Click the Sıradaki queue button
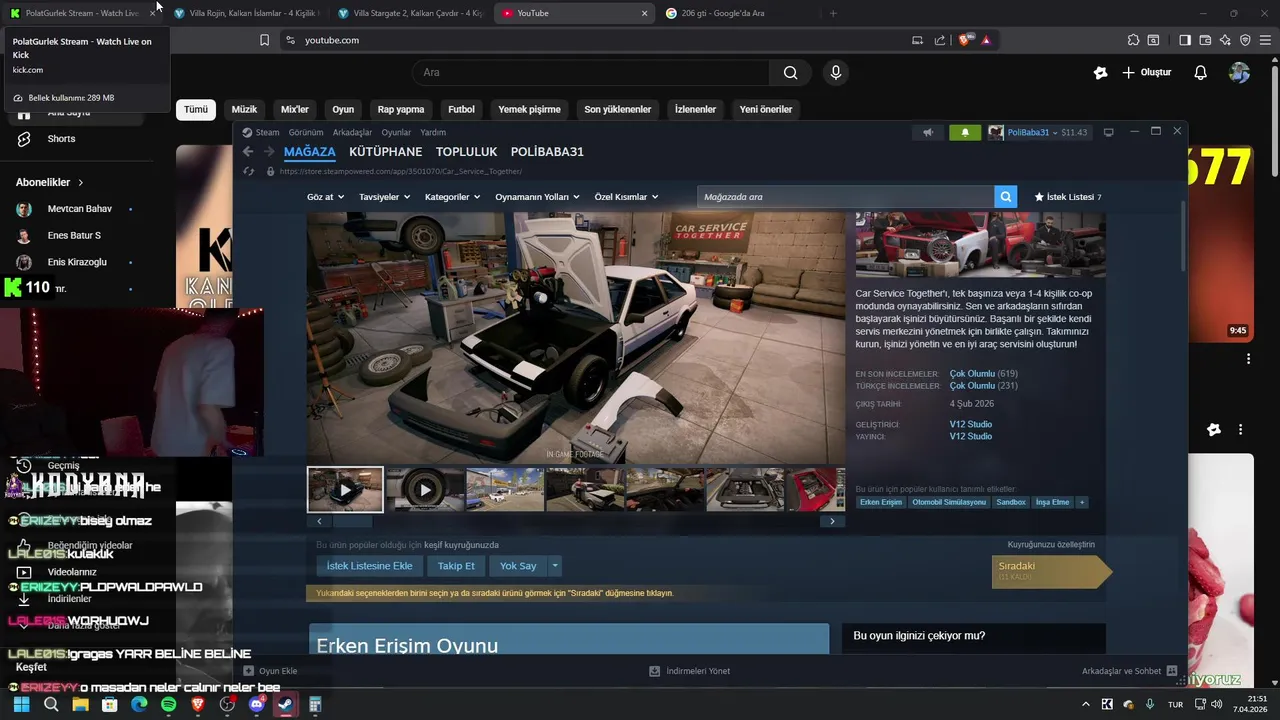 pos(1050,571)
